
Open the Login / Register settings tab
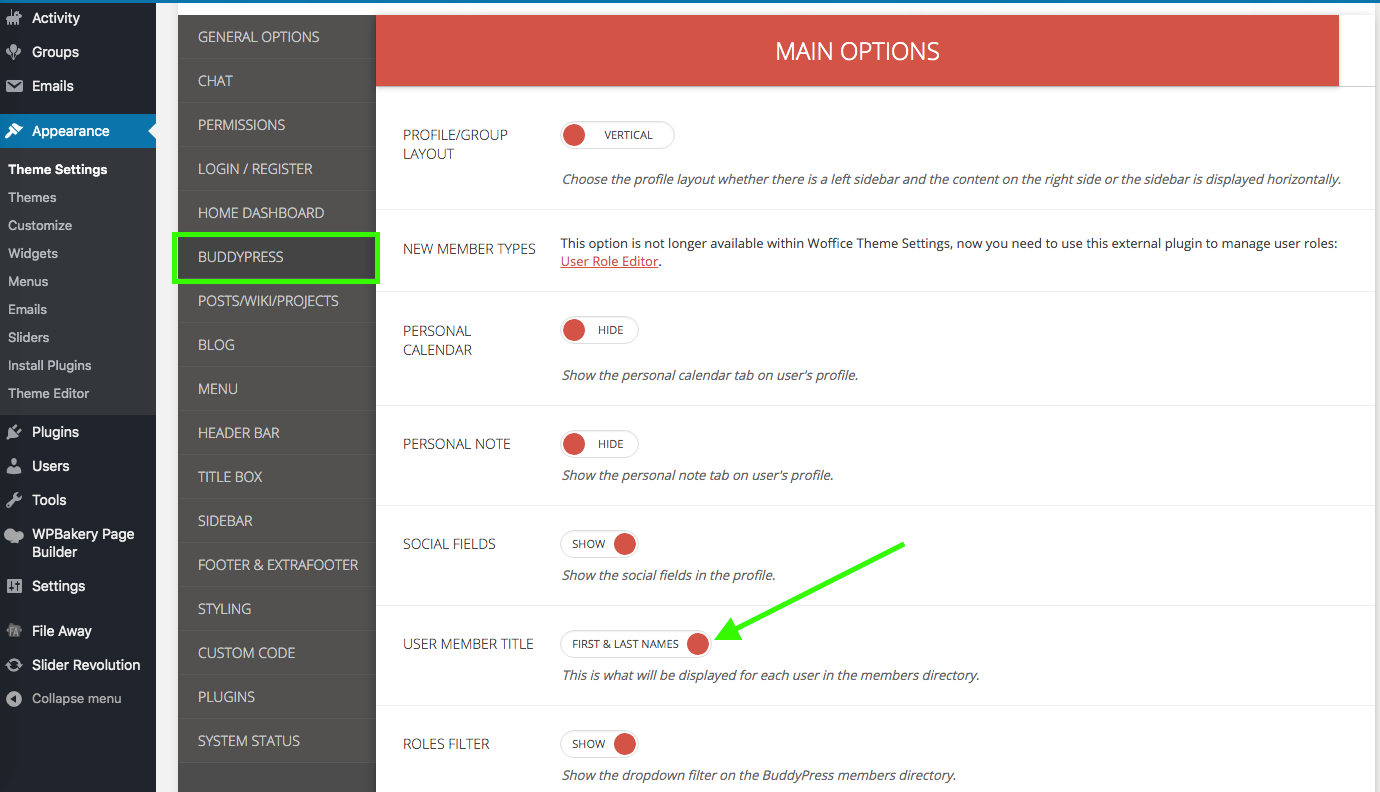point(255,169)
